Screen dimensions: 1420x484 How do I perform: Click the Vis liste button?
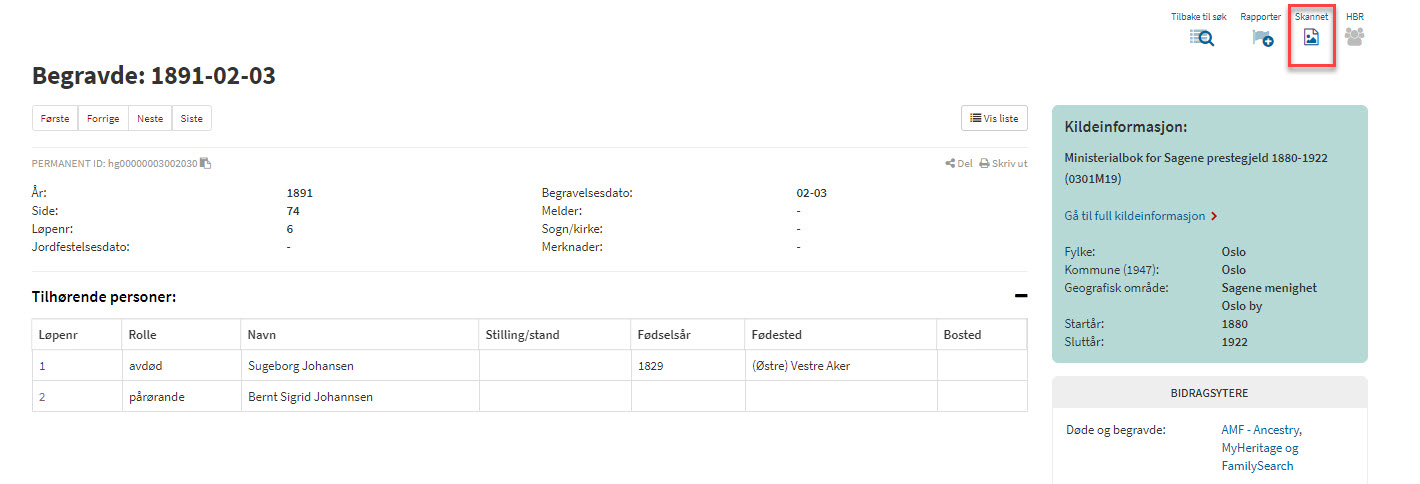[x=994, y=118]
